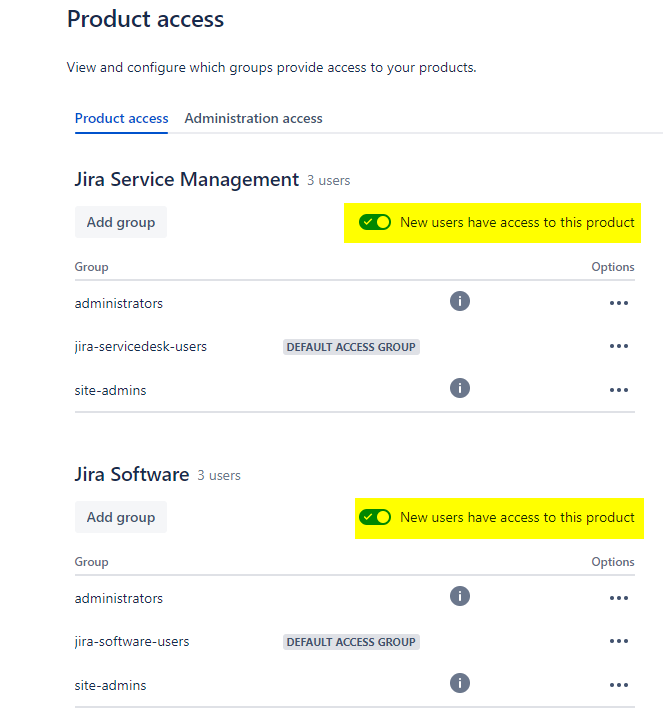Click administrators under Jira Service Management
663x728 pixels.
119,304
